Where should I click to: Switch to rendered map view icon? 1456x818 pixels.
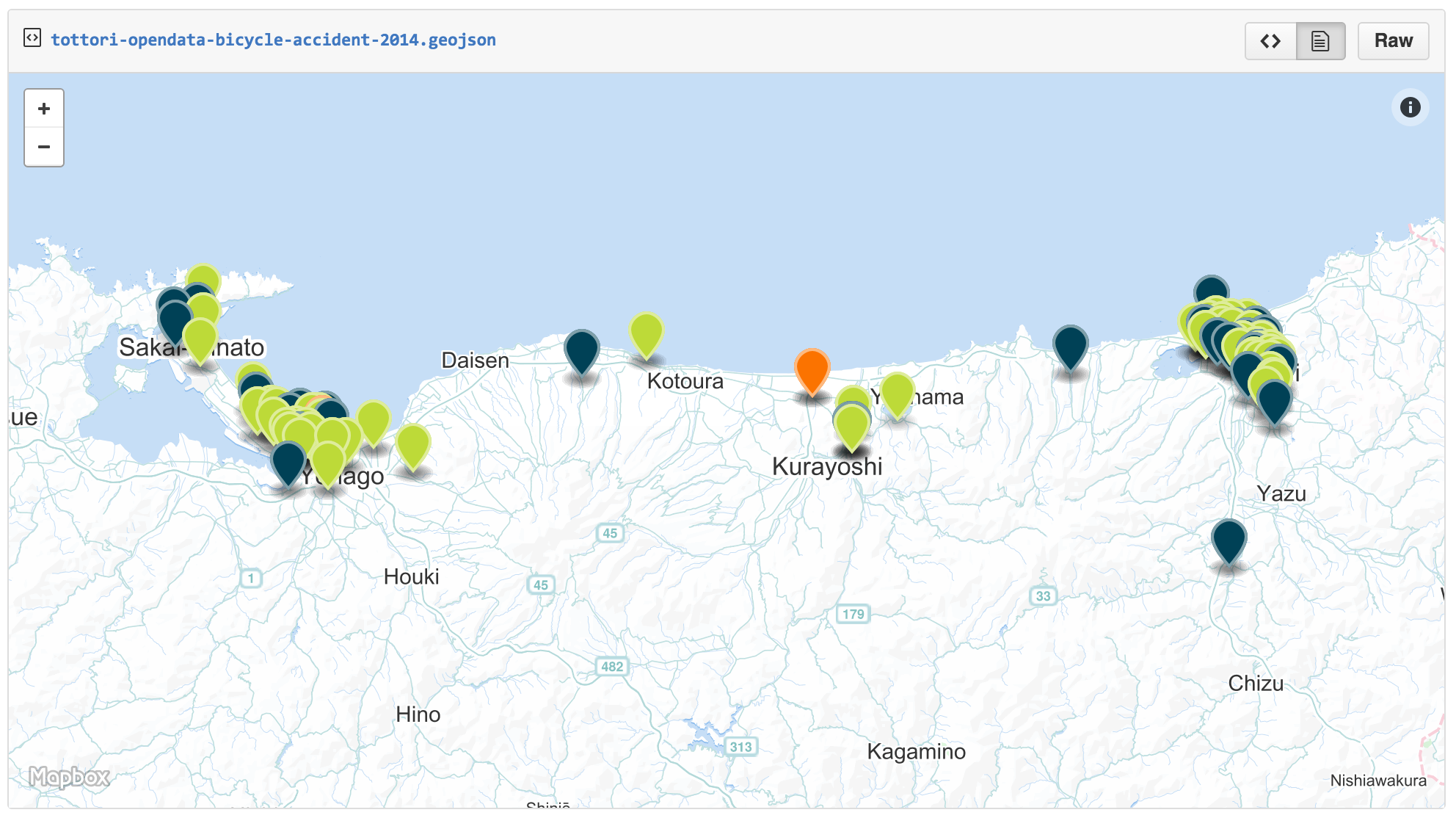tap(1319, 41)
